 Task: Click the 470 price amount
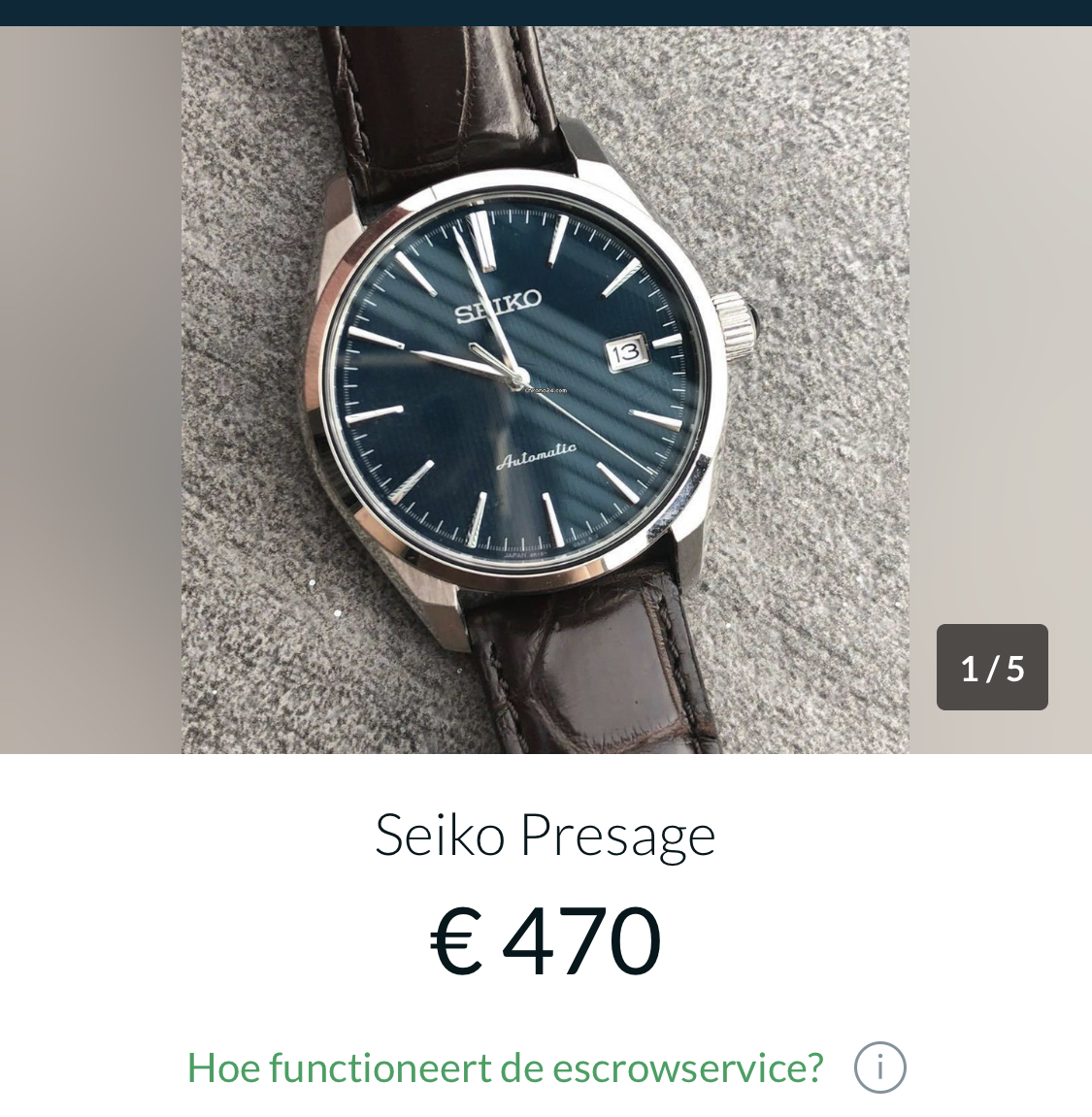coord(581,940)
